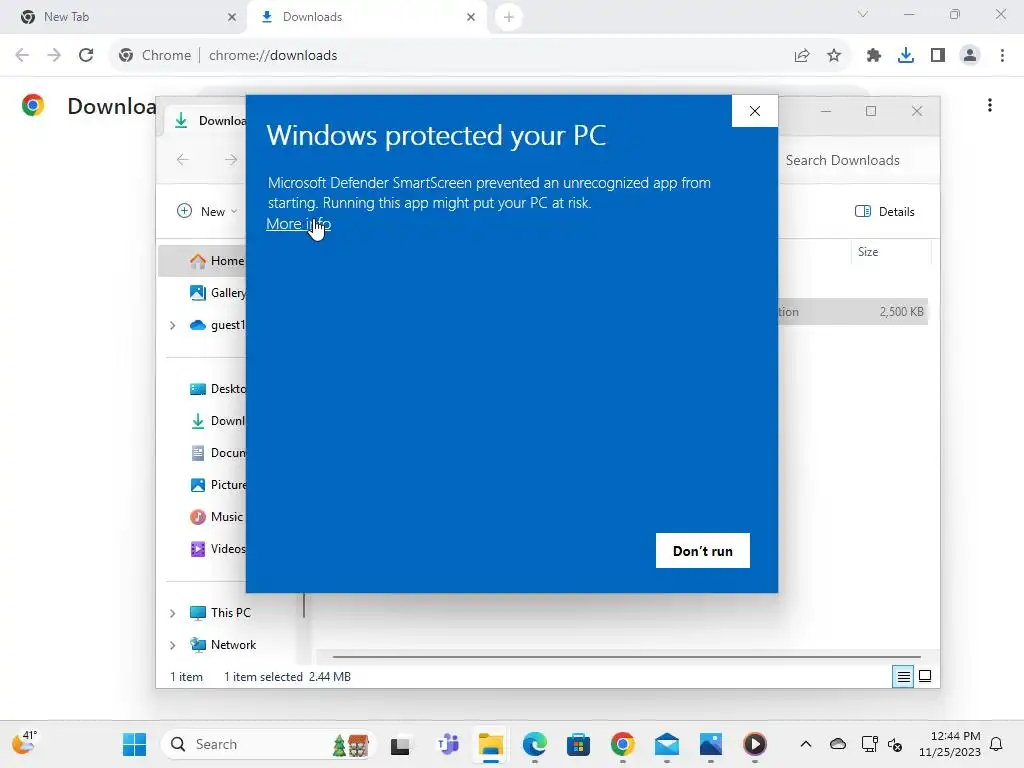This screenshot has width=1024, height=768.
Task: Switch Explorer to large thumbnails view
Action: click(x=925, y=677)
